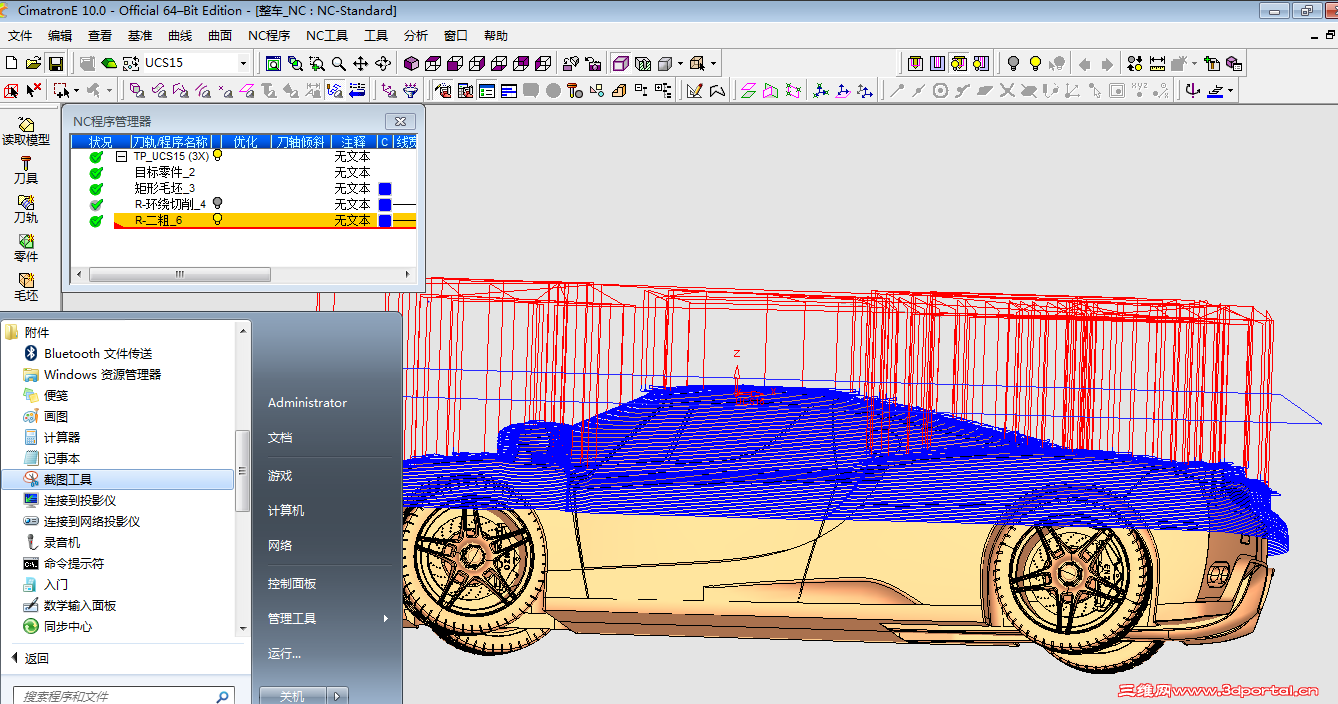This screenshot has height=704, width=1338.
Task: Open the NC程序 menu
Action: [x=269, y=36]
